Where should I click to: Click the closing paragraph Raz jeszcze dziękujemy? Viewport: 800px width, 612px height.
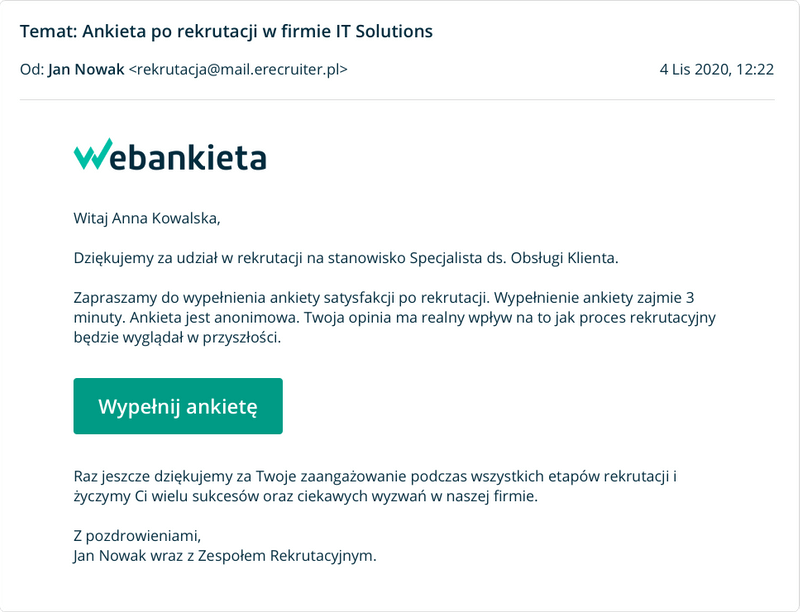coord(375,486)
